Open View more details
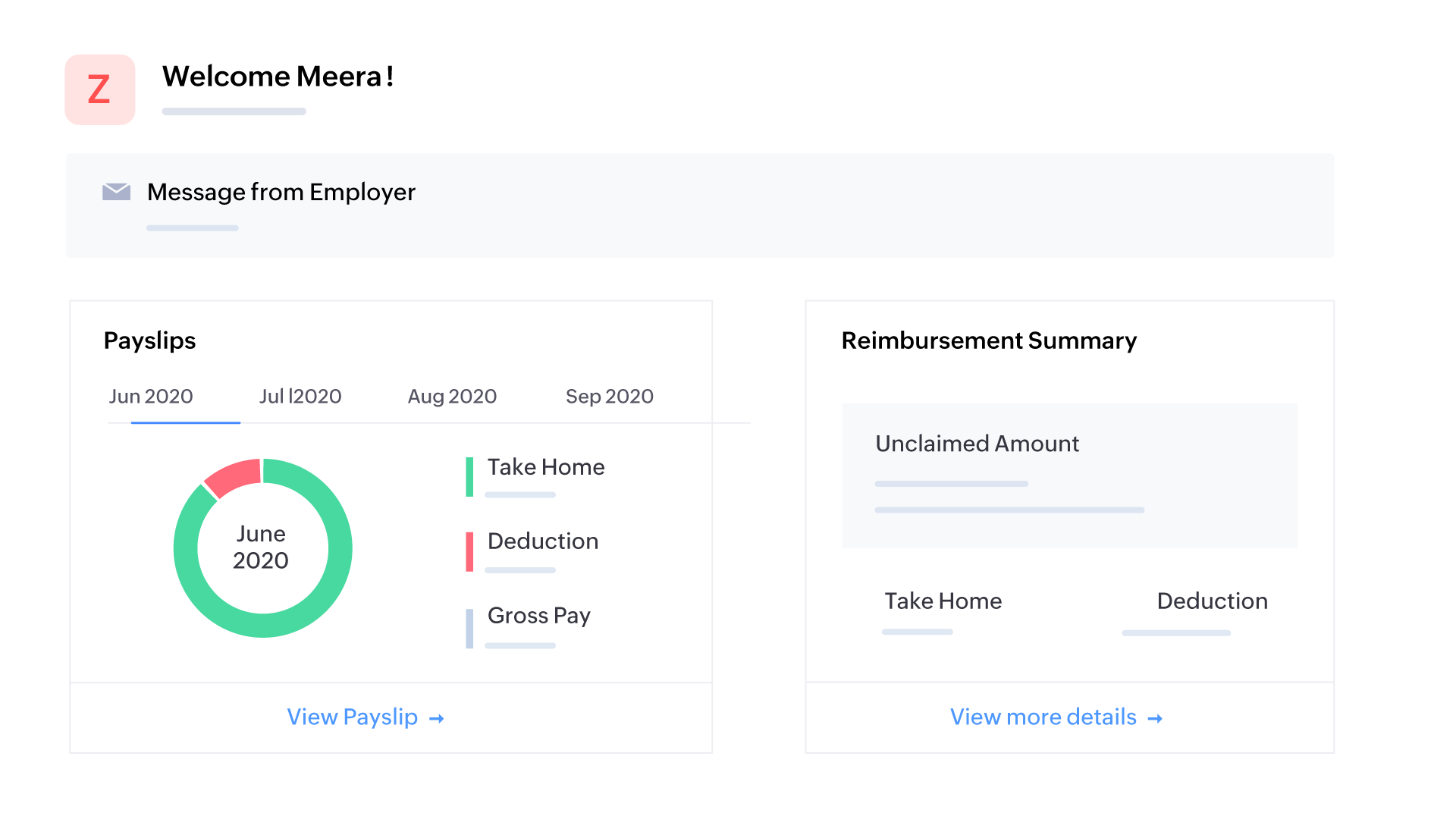Screen dimensions: 1456x819 pyautogui.click(x=1042, y=717)
